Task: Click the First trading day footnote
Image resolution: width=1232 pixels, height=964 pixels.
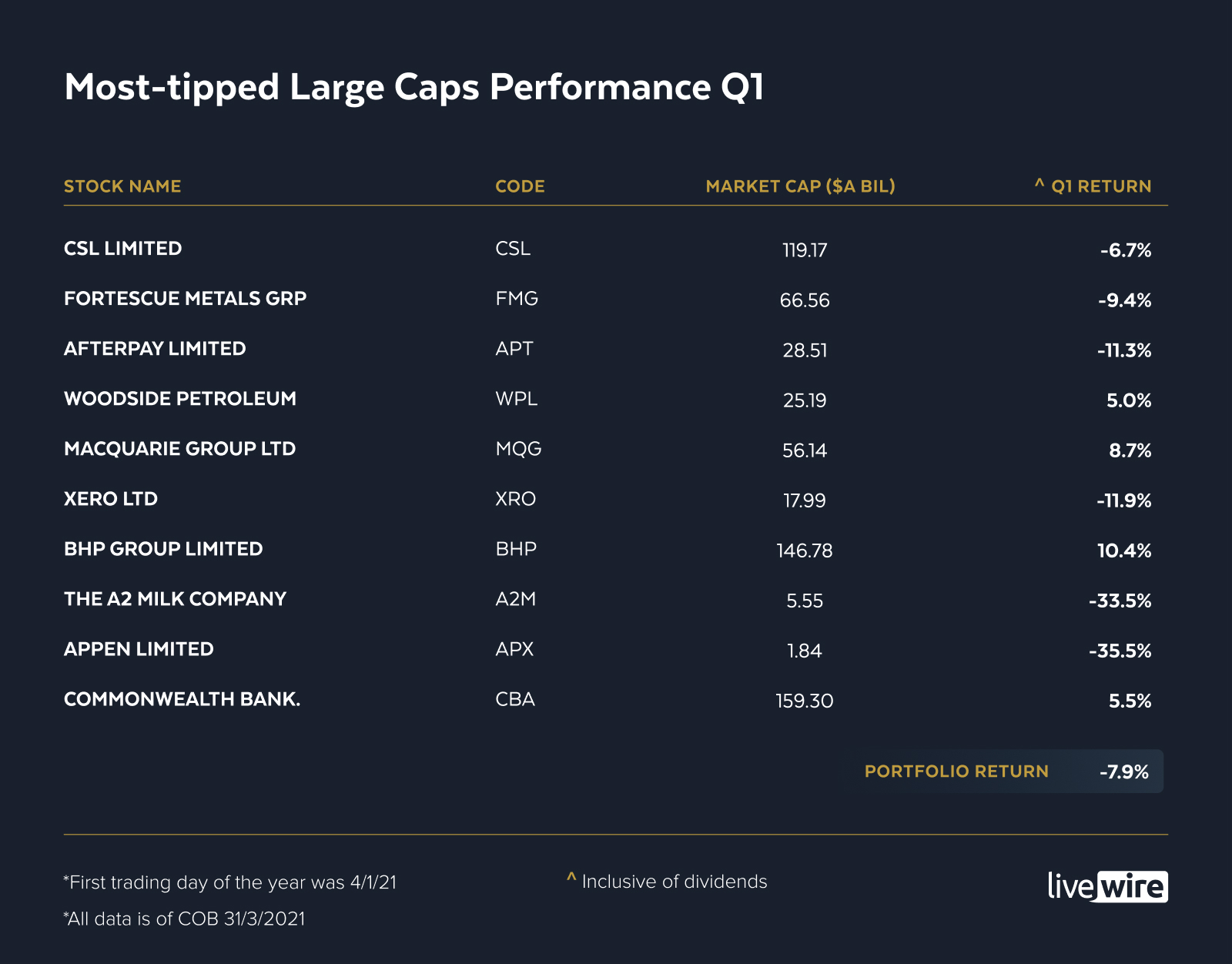Action: pyautogui.click(x=230, y=882)
